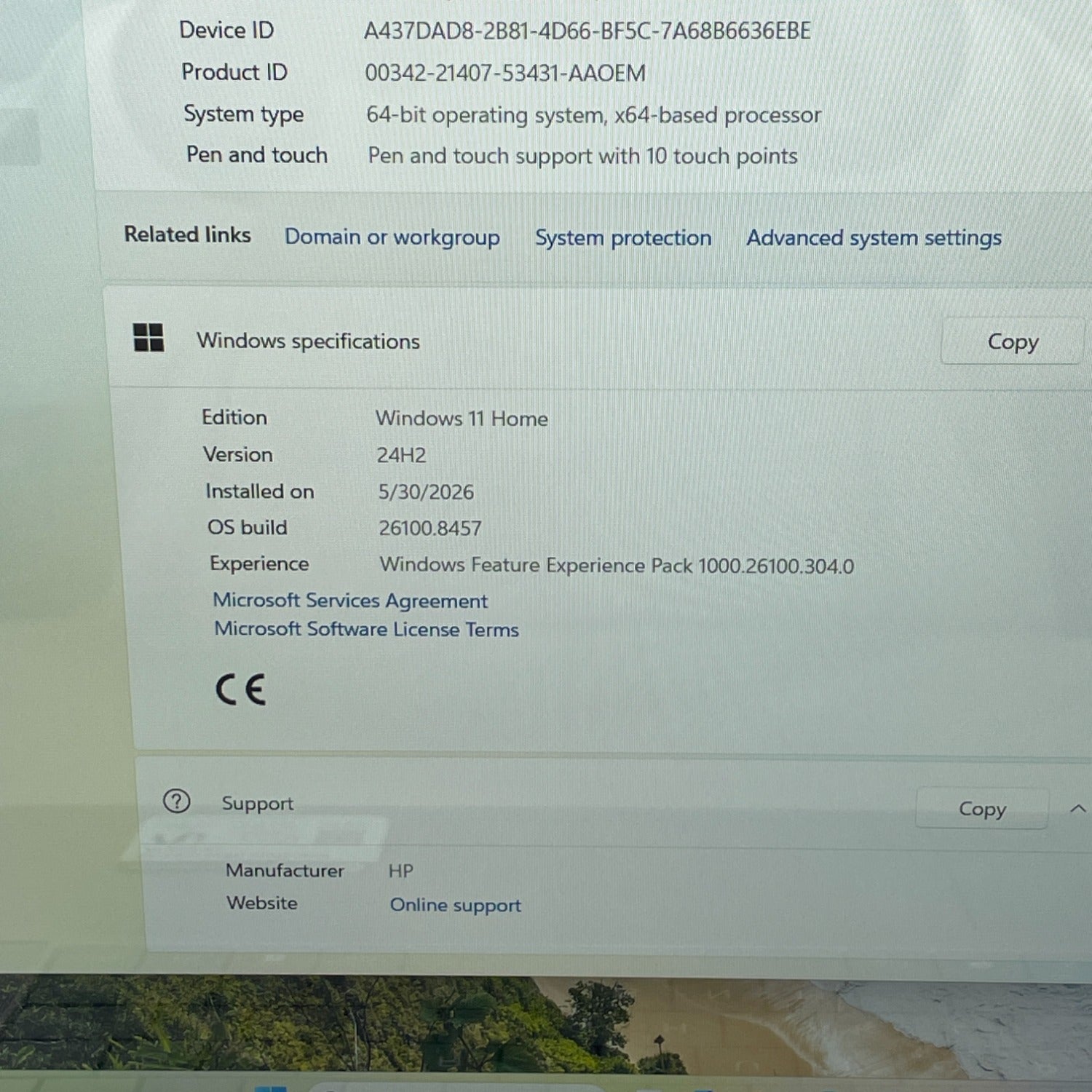The image size is (1092, 1092).
Task: Click the 'System type' label
Action: tap(244, 114)
